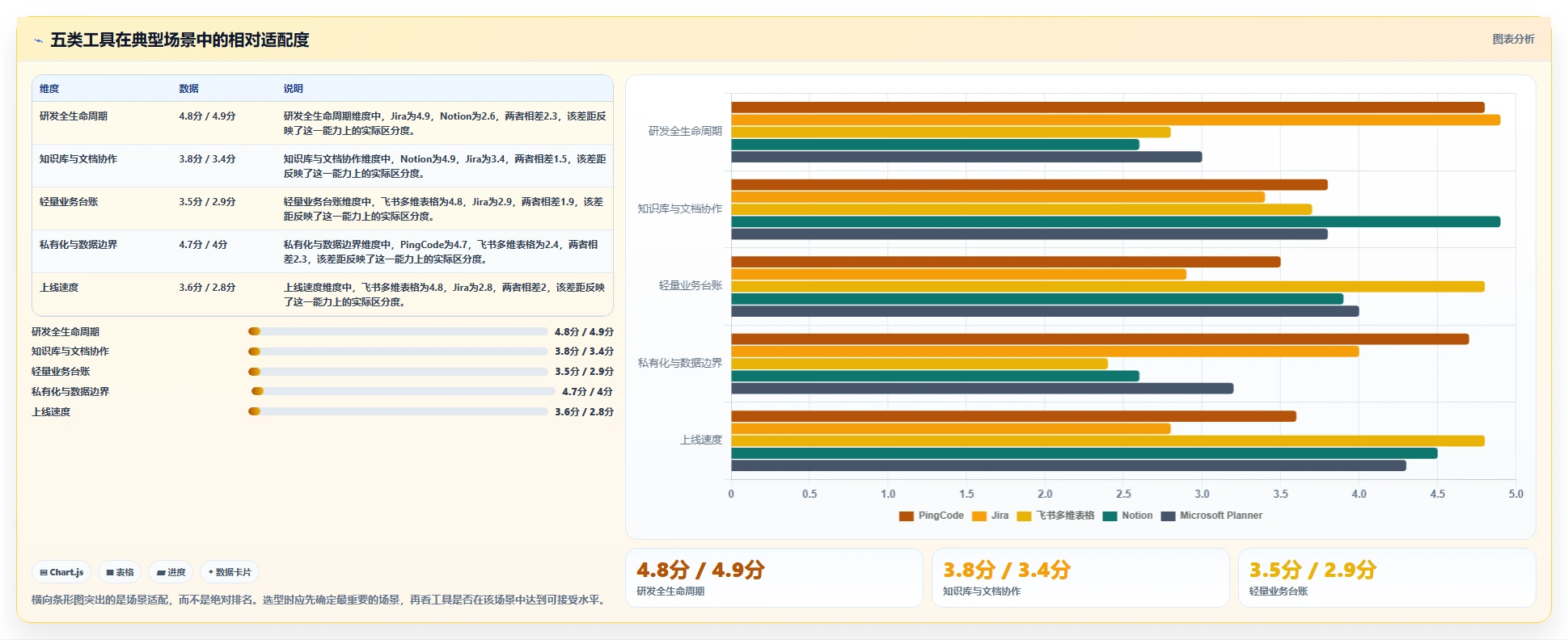The height and width of the screenshot is (640, 1568).
Task: Click the description starting 研发全生命周期维度中
Action: [445, 124]
